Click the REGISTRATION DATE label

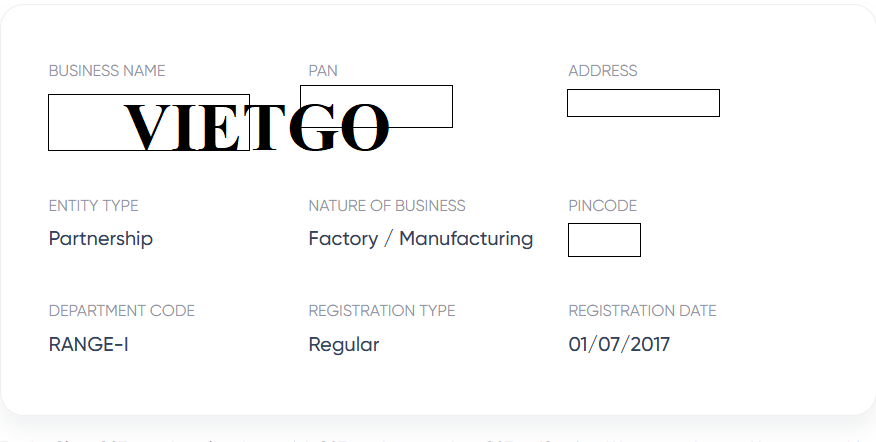point(642,311)
